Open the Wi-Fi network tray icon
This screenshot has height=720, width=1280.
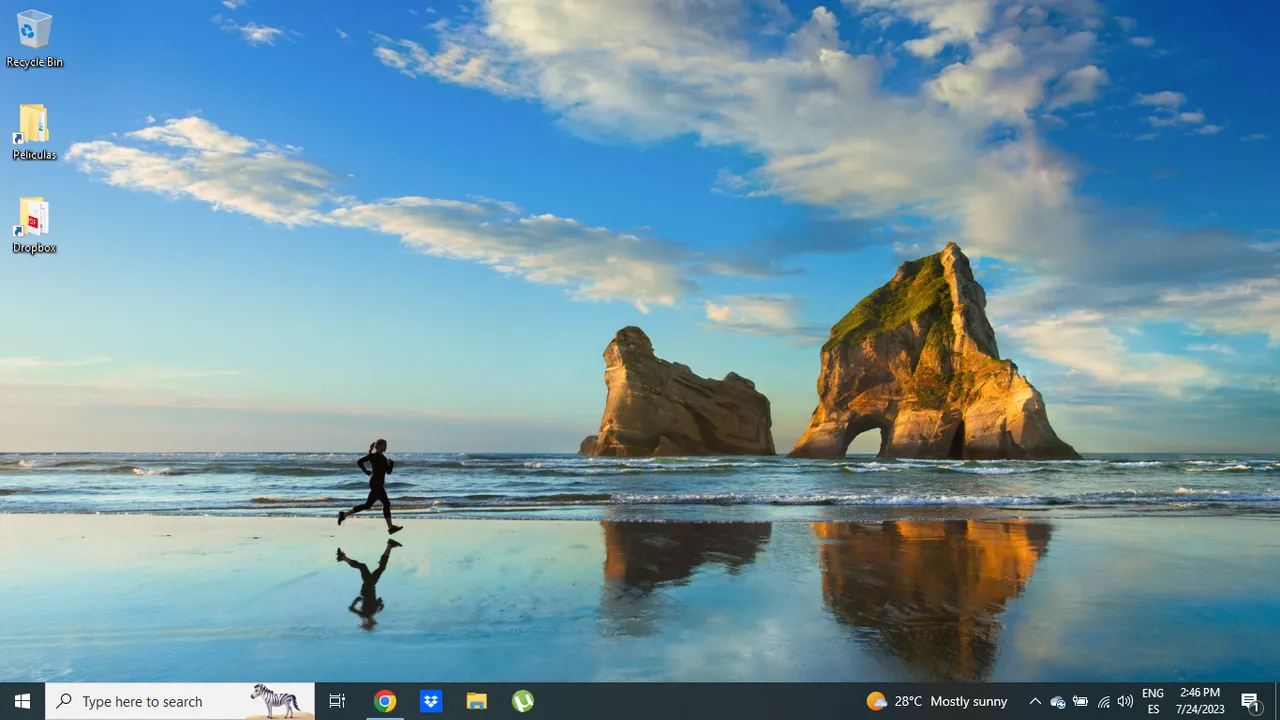click(1103, 702)
